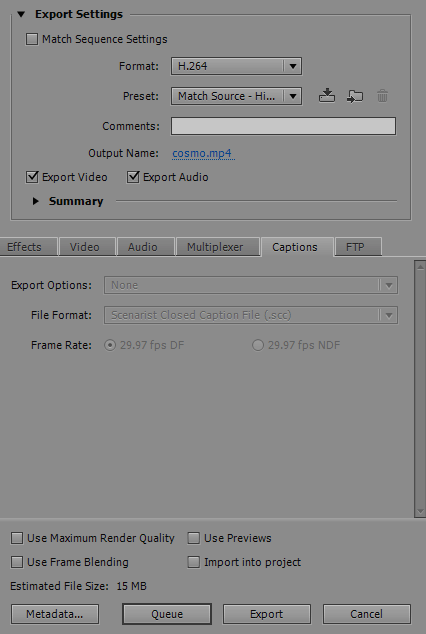426x634 pixels.
Task: Tick the Use Previews checkbox
Action: (194, 538)
